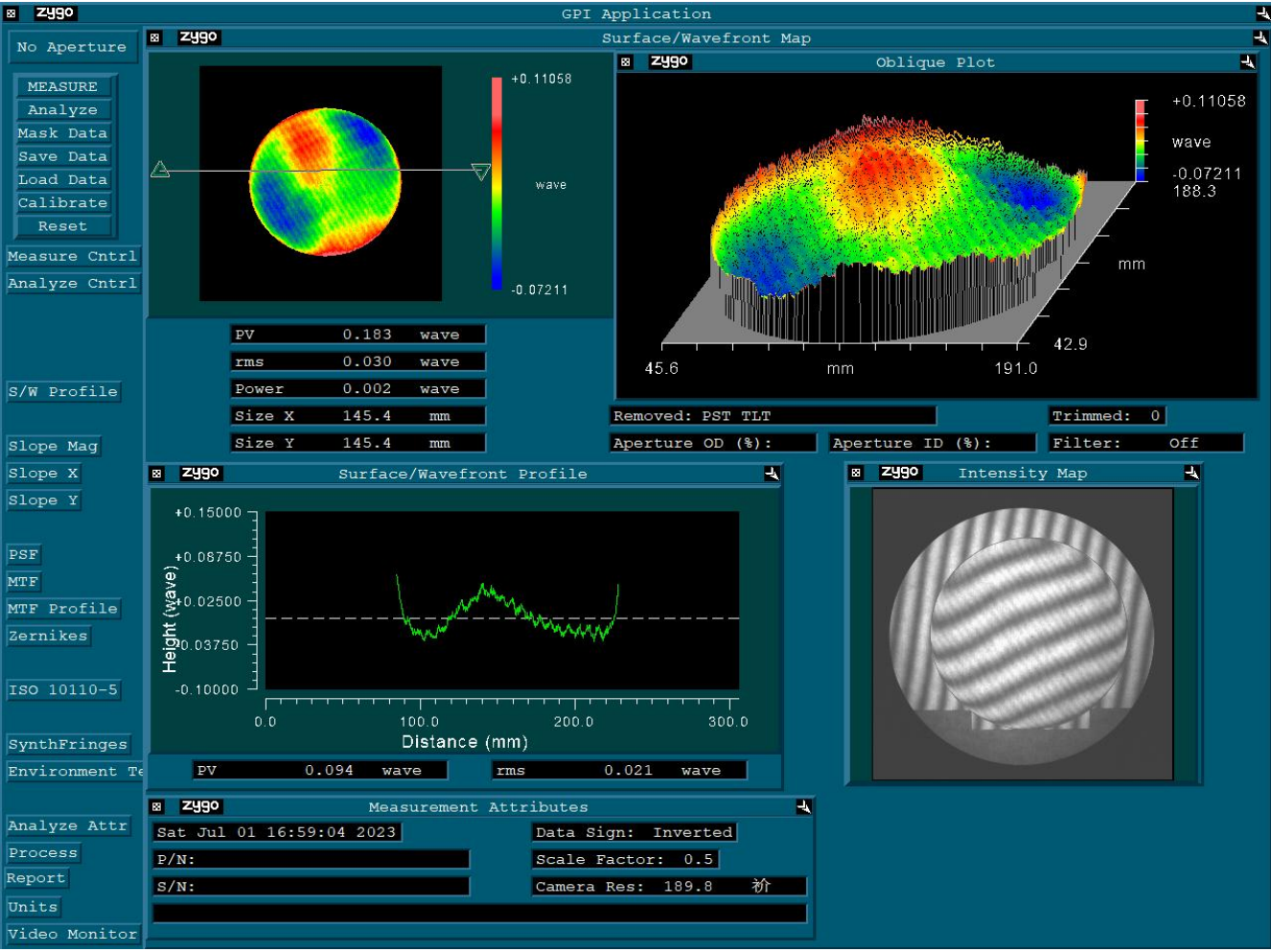
Task: Click the Aperture ID (%) field
Action: coord(933,443)
